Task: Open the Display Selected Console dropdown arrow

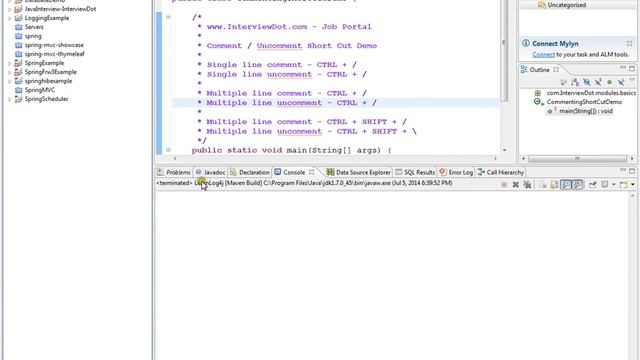Action: pos(613,184)
